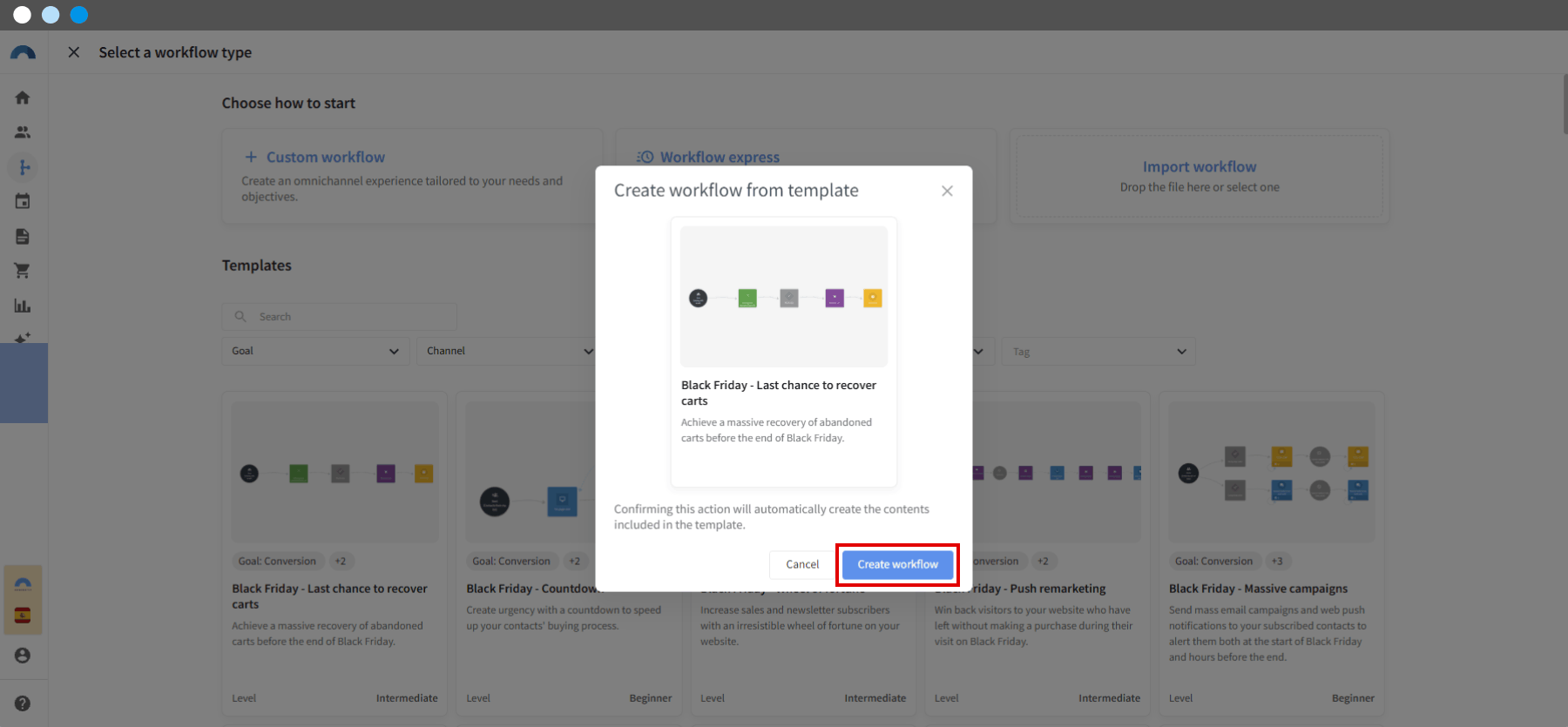Screen dimensions: 1568x727
Task: Click the Spanish flag language icon
Action: 23,616
